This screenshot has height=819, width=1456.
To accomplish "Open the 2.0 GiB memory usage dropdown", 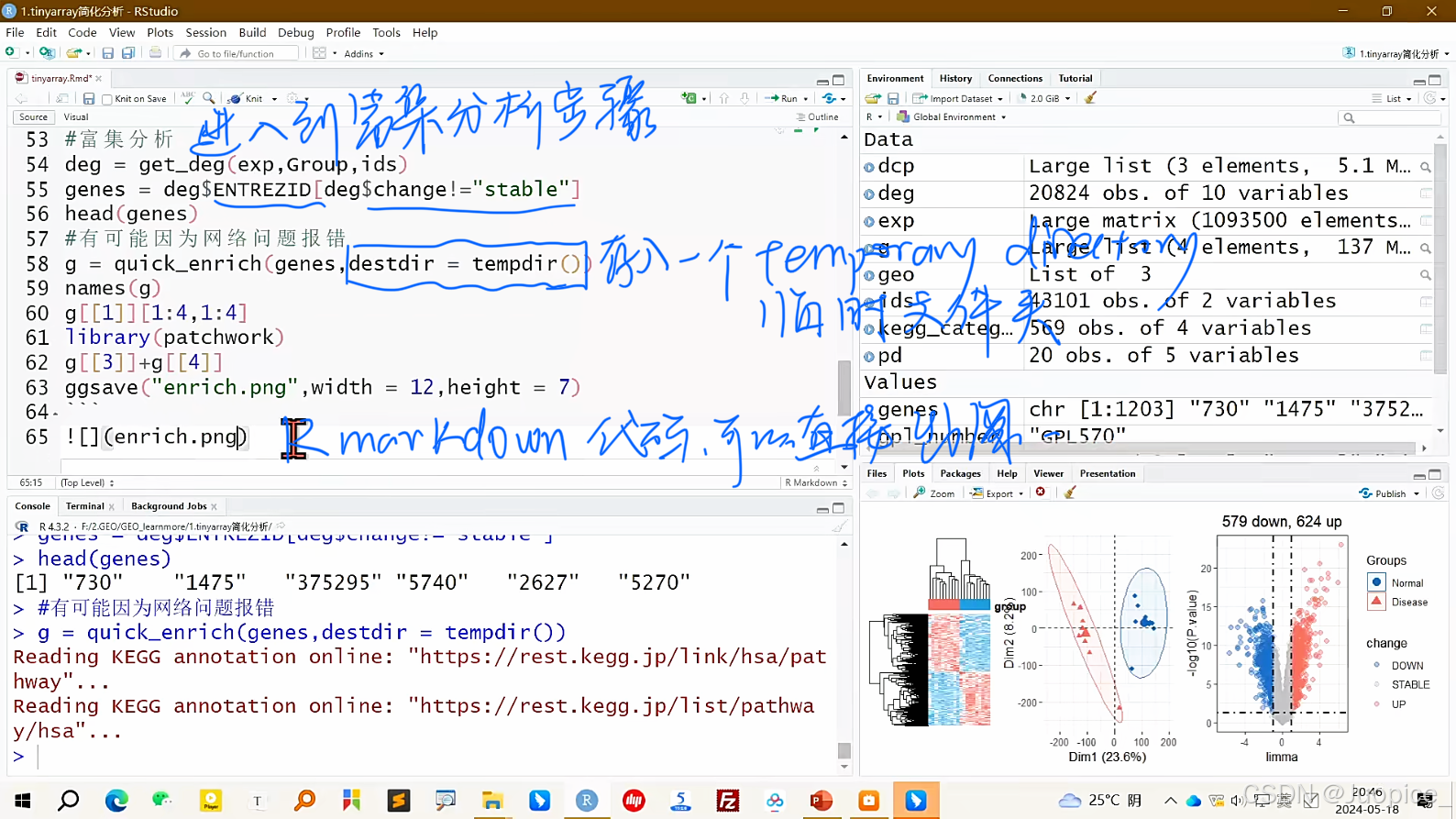I will 1045,98.
